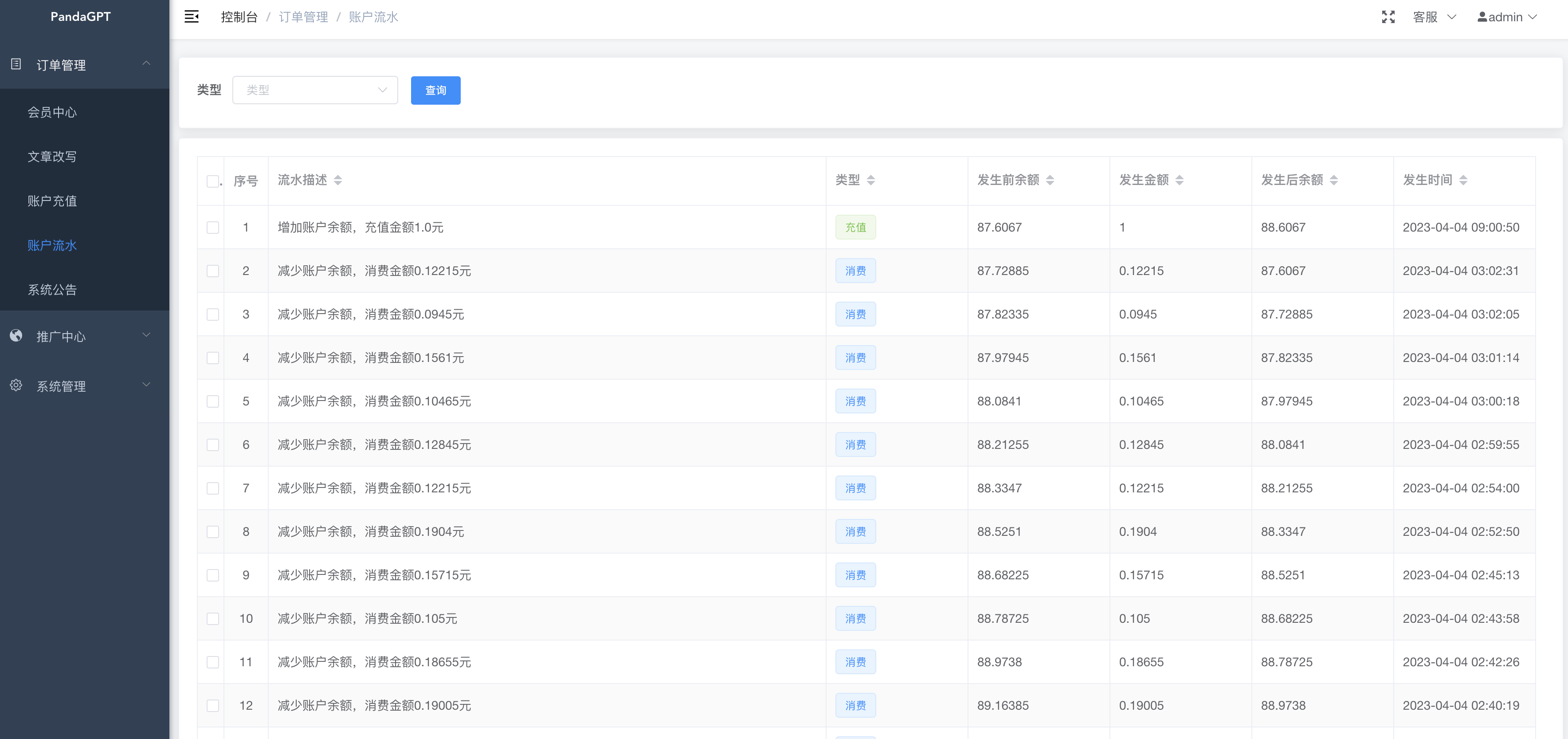Expand the 系统管理 menu chevron
Viewport: 1568px width, 739px height.
(146, 385)
